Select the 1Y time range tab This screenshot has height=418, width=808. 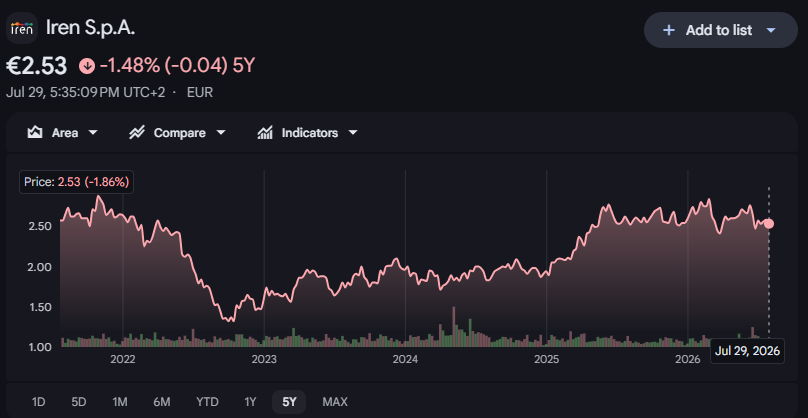(x=250, y=402)
